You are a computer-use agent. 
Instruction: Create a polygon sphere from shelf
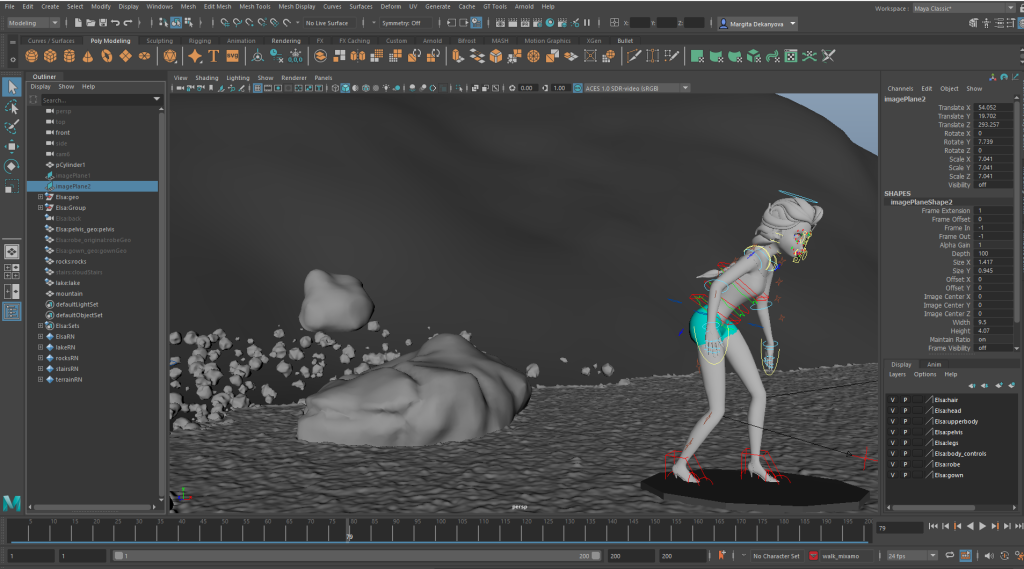pos(31,56)
